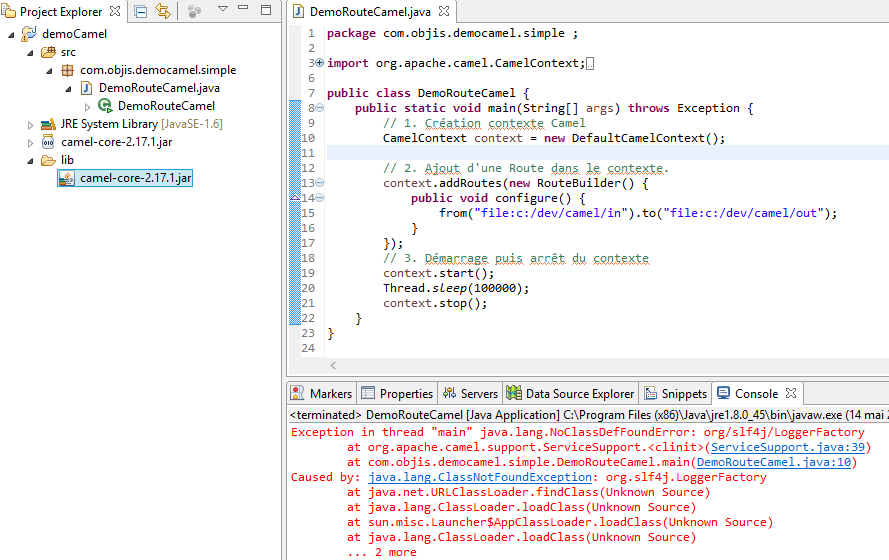Click the folded import placeholder box
This screenshot has height=560, width=889.
click(x=590, y=63)
